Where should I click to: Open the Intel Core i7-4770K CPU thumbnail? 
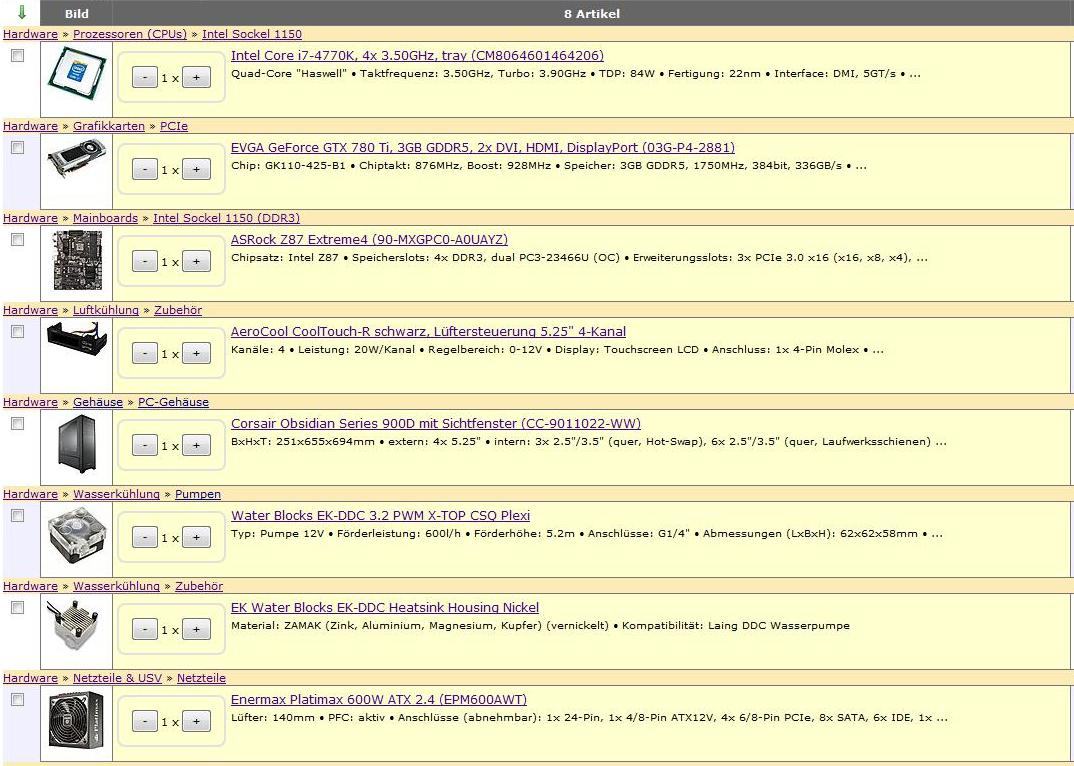click(76, 73)
